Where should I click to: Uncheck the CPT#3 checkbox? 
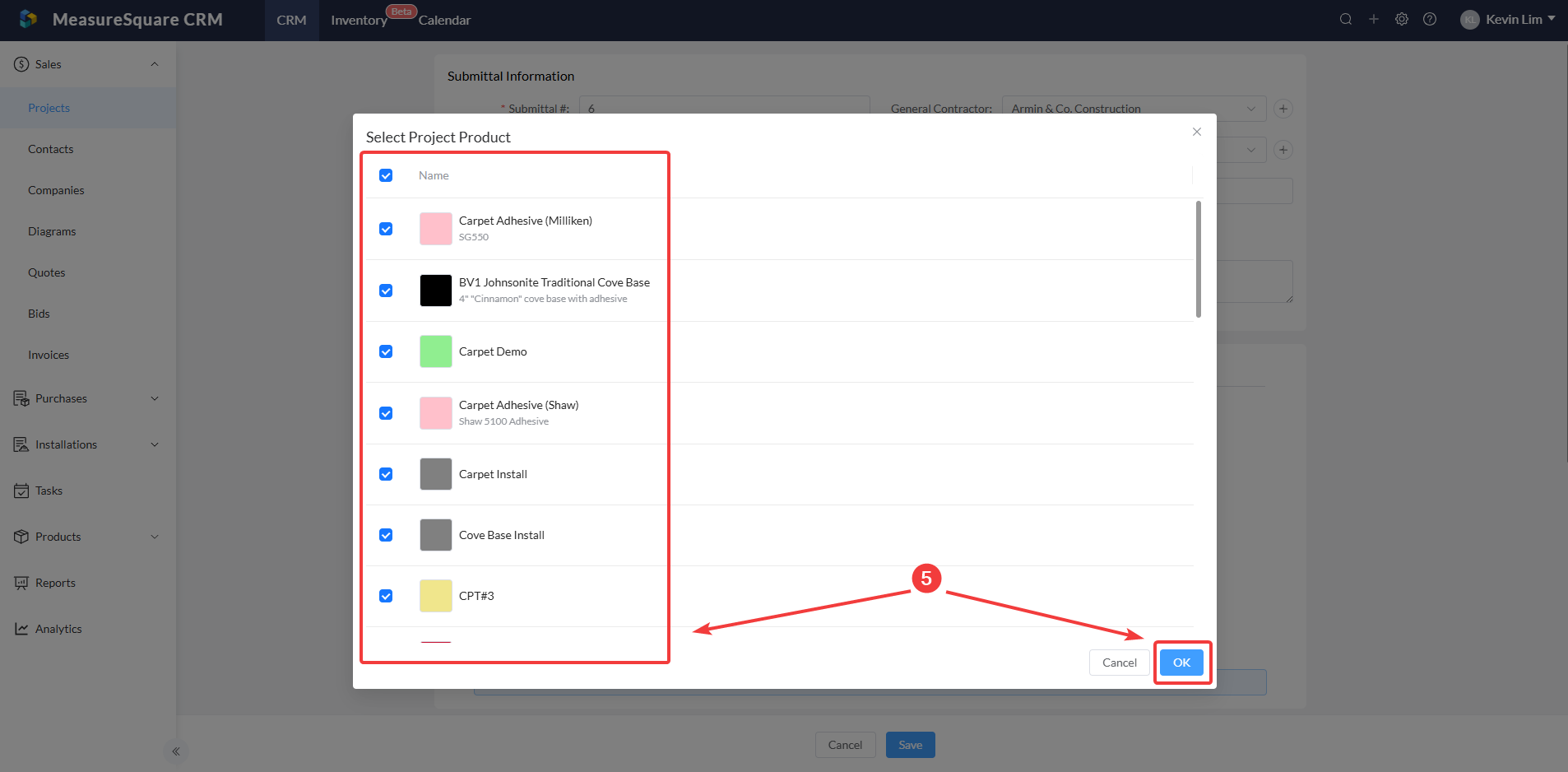pyautogui.click(x=386, y=596)
